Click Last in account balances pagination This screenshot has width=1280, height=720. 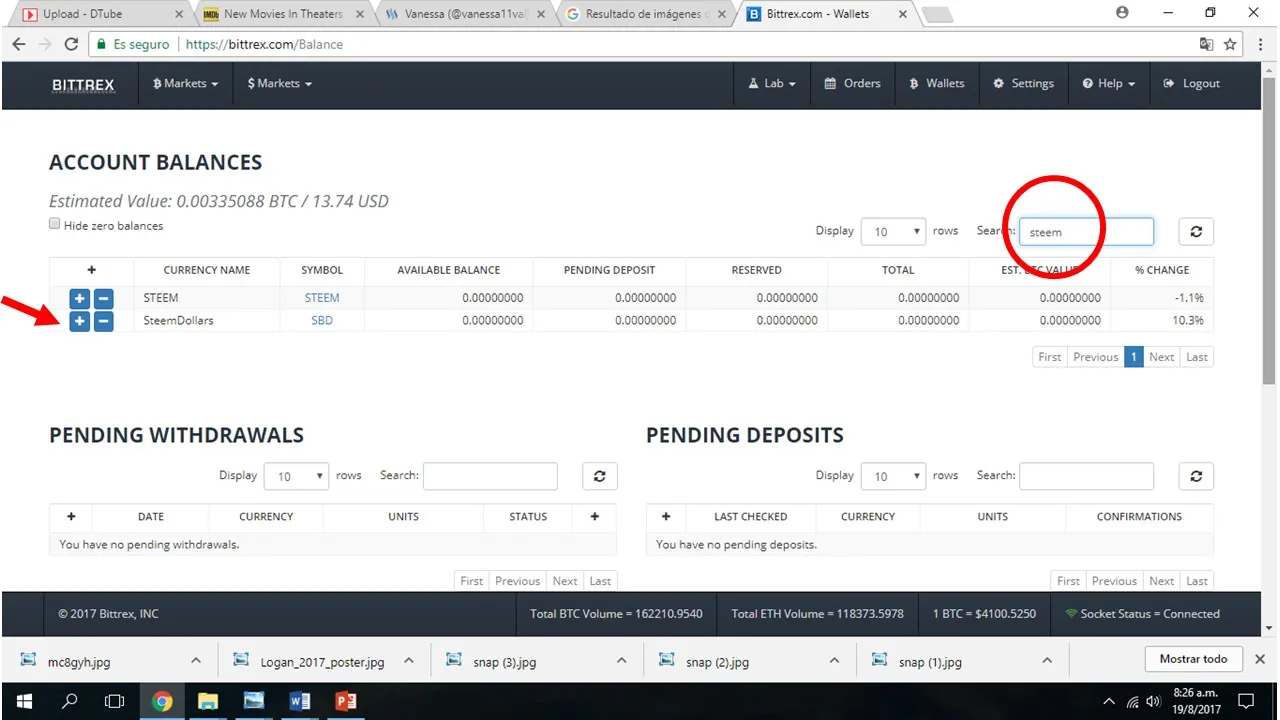pyautogui.click(x=1197, y=357)
